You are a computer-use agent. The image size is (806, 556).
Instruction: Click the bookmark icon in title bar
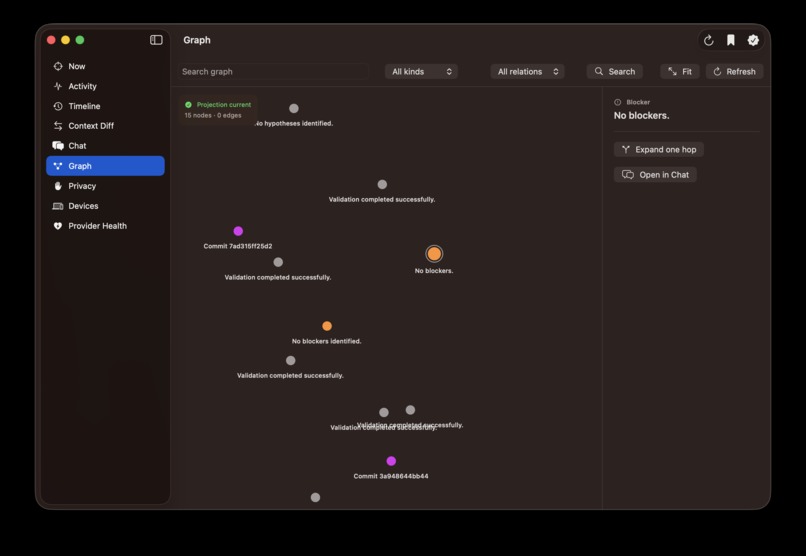731,40
